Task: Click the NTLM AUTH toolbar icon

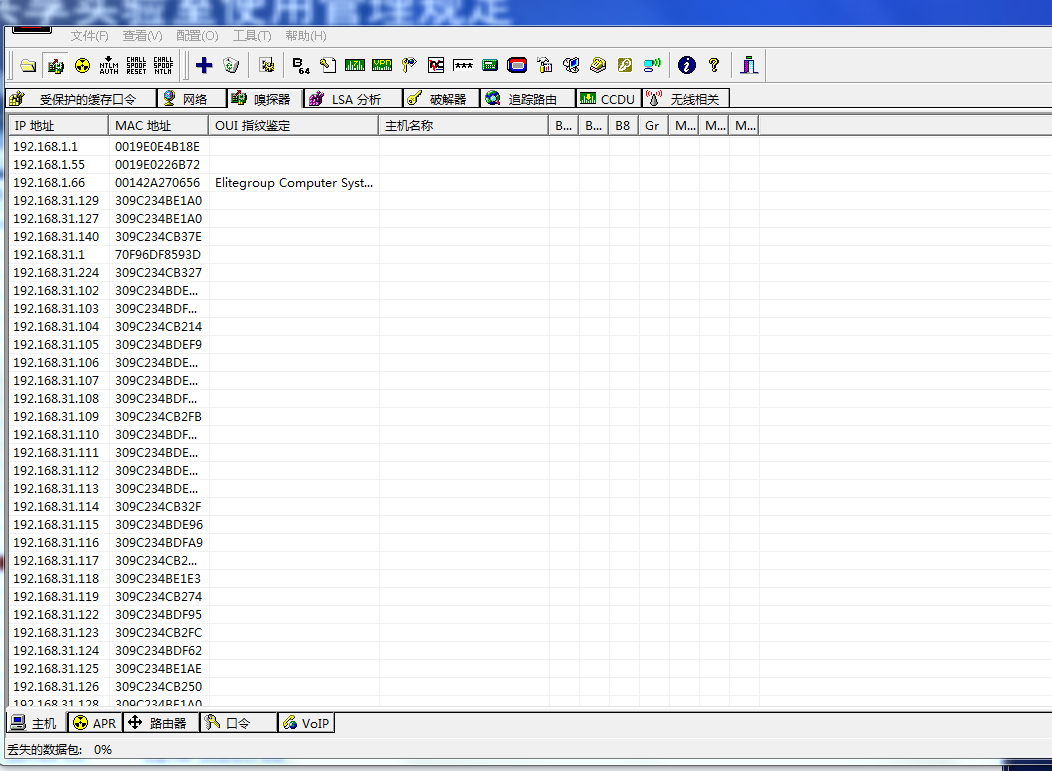Action: tap(109, 66)
